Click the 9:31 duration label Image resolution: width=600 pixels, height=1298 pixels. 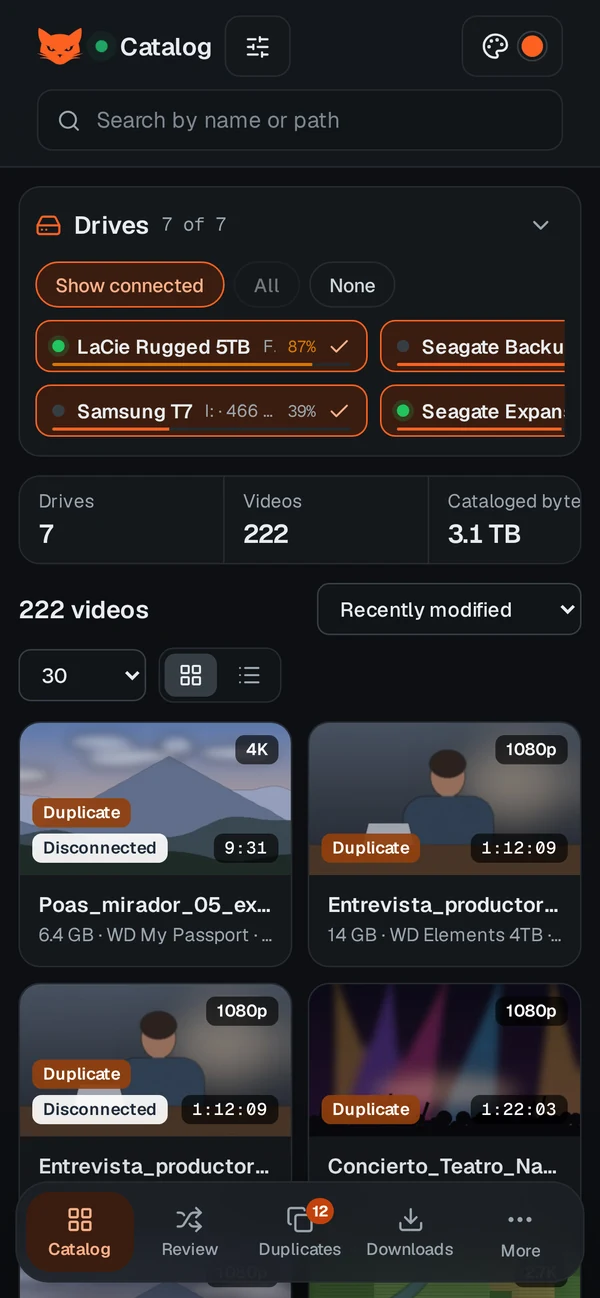pos(245,848)
